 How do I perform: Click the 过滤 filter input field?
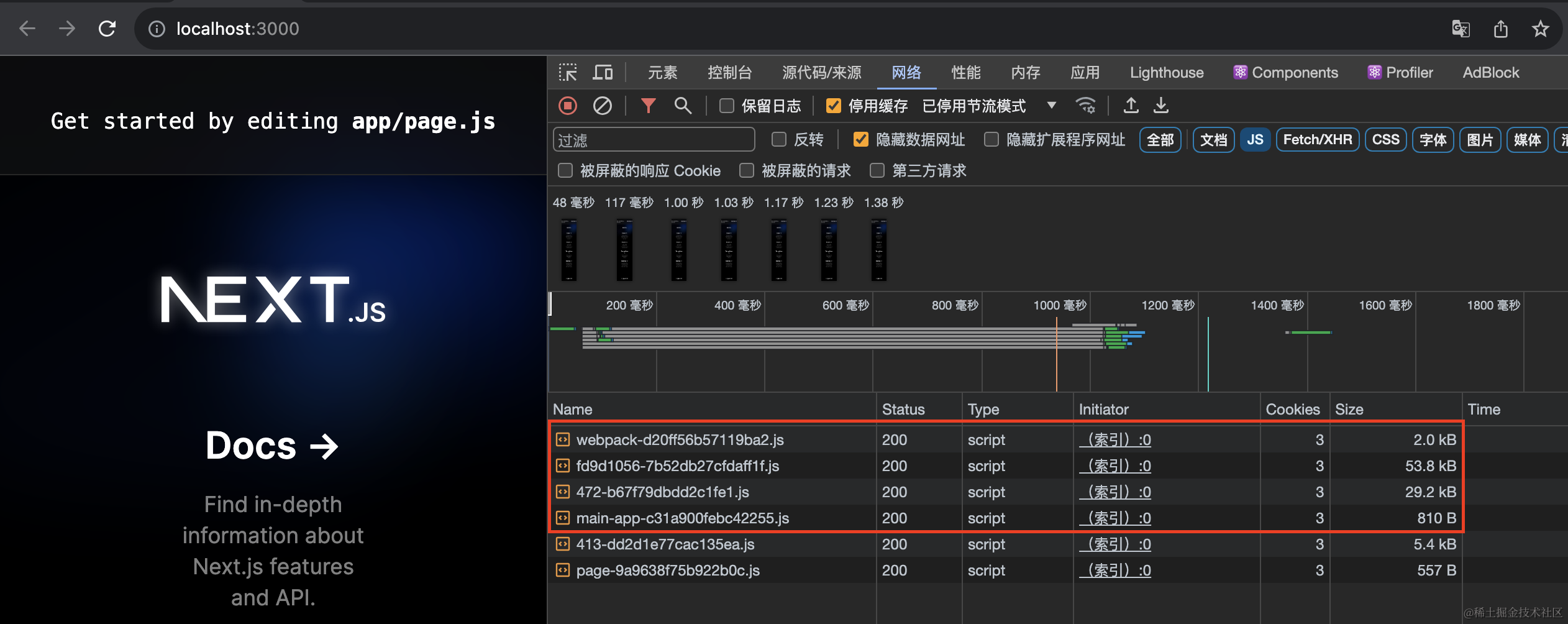point(653,140)
